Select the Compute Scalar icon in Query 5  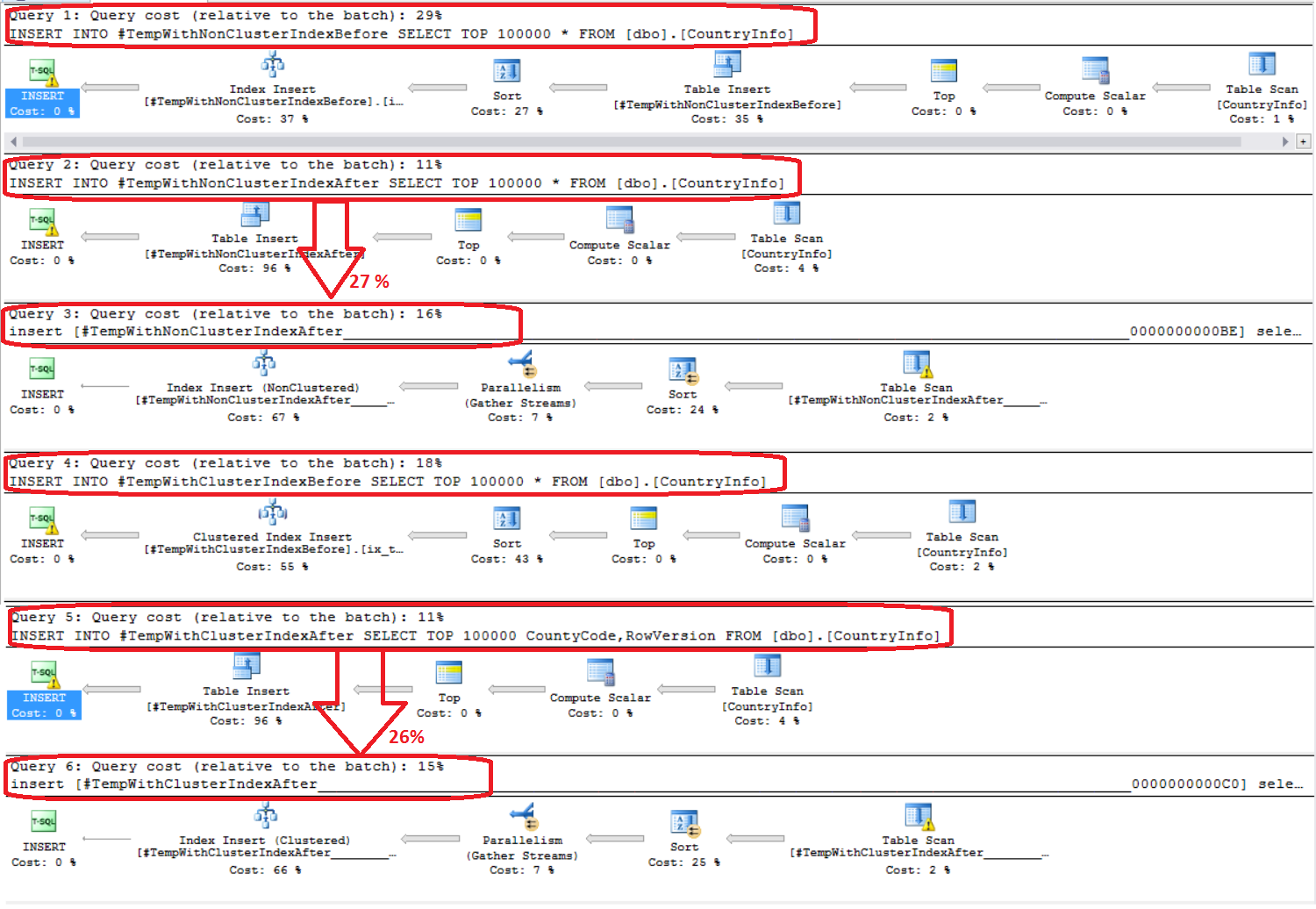click(600, 673)
